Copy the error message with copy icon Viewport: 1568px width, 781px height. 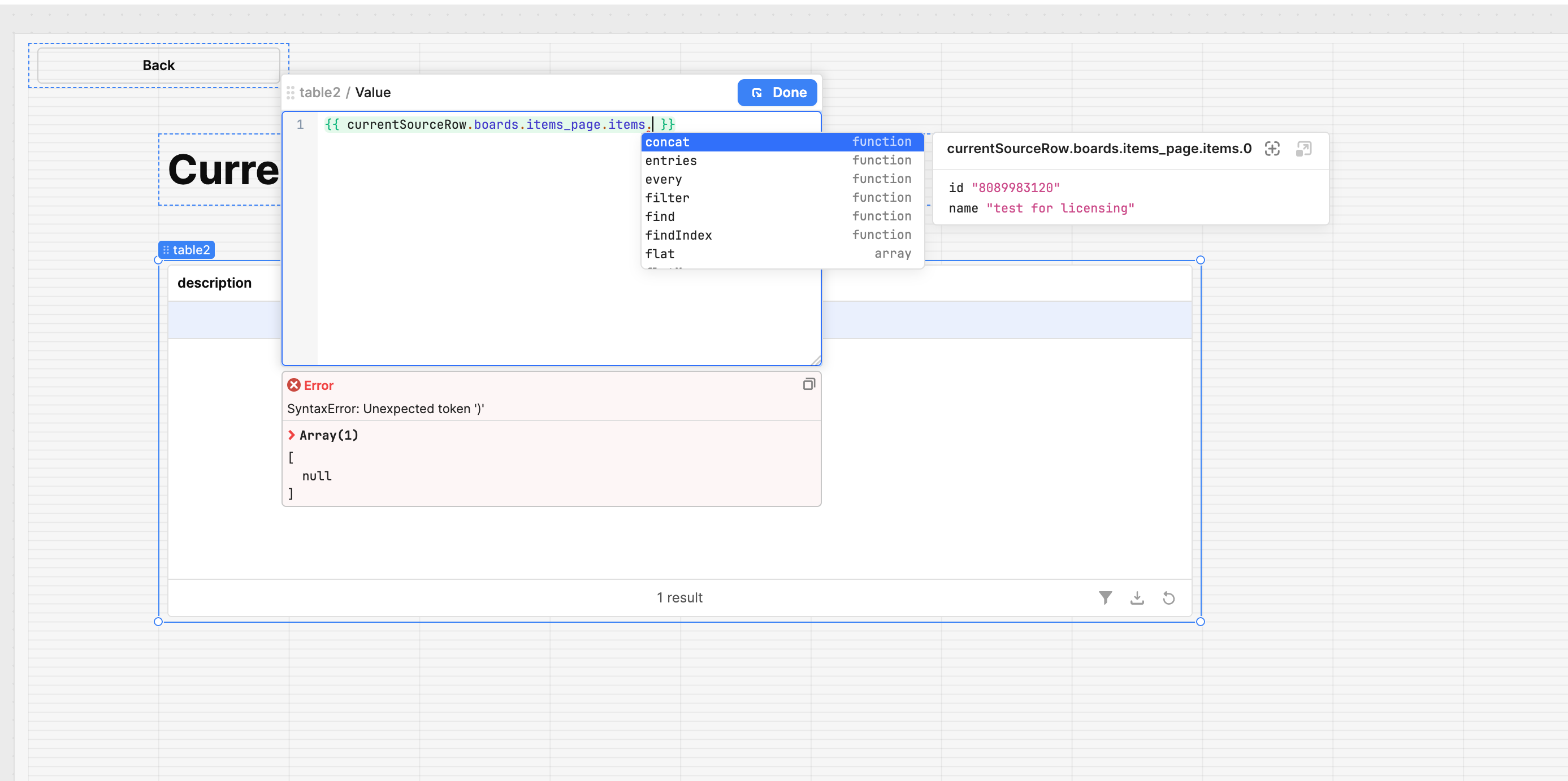(808, 384)
